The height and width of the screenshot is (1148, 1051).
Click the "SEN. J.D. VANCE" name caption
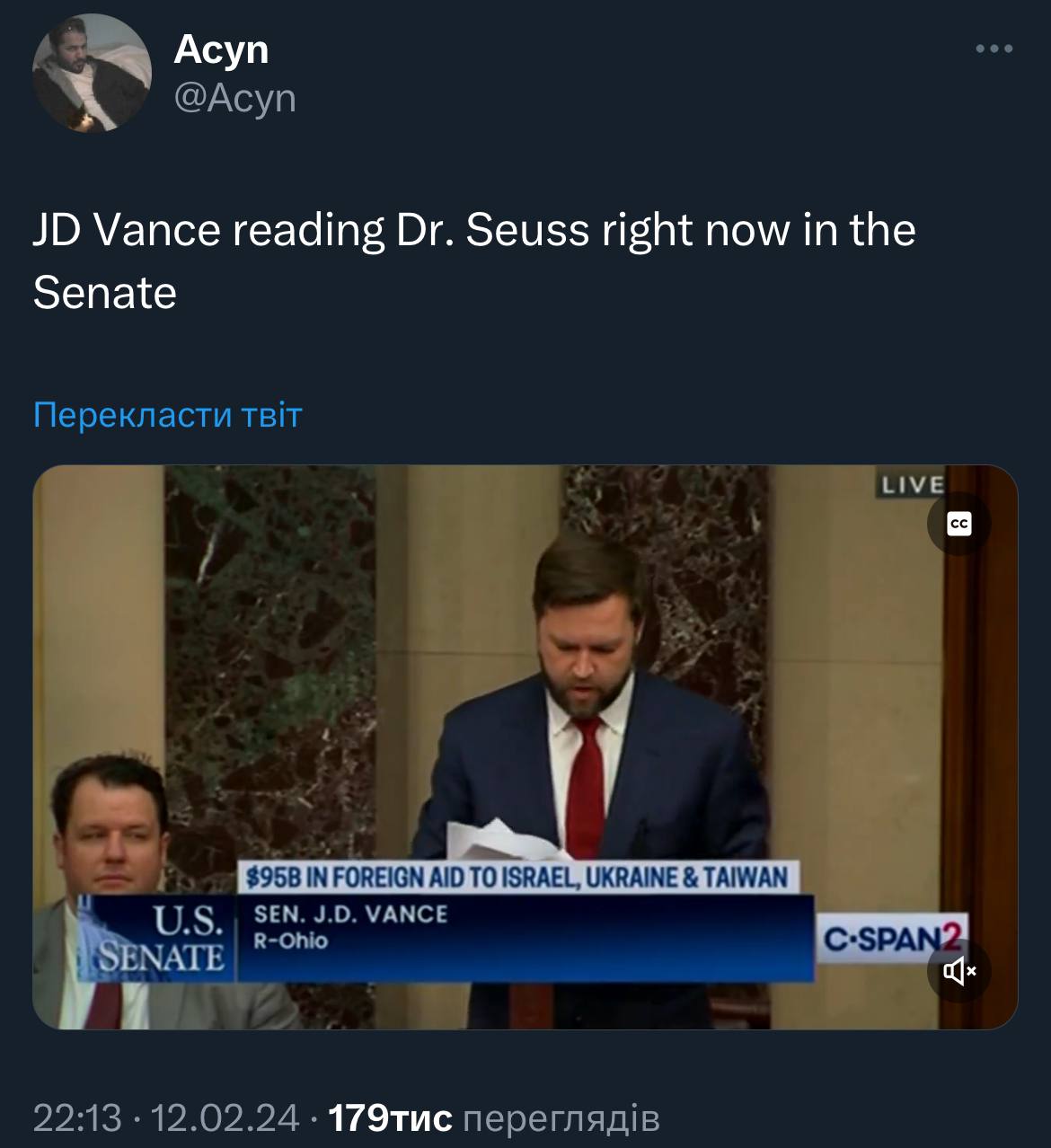(x=350, y=914)
